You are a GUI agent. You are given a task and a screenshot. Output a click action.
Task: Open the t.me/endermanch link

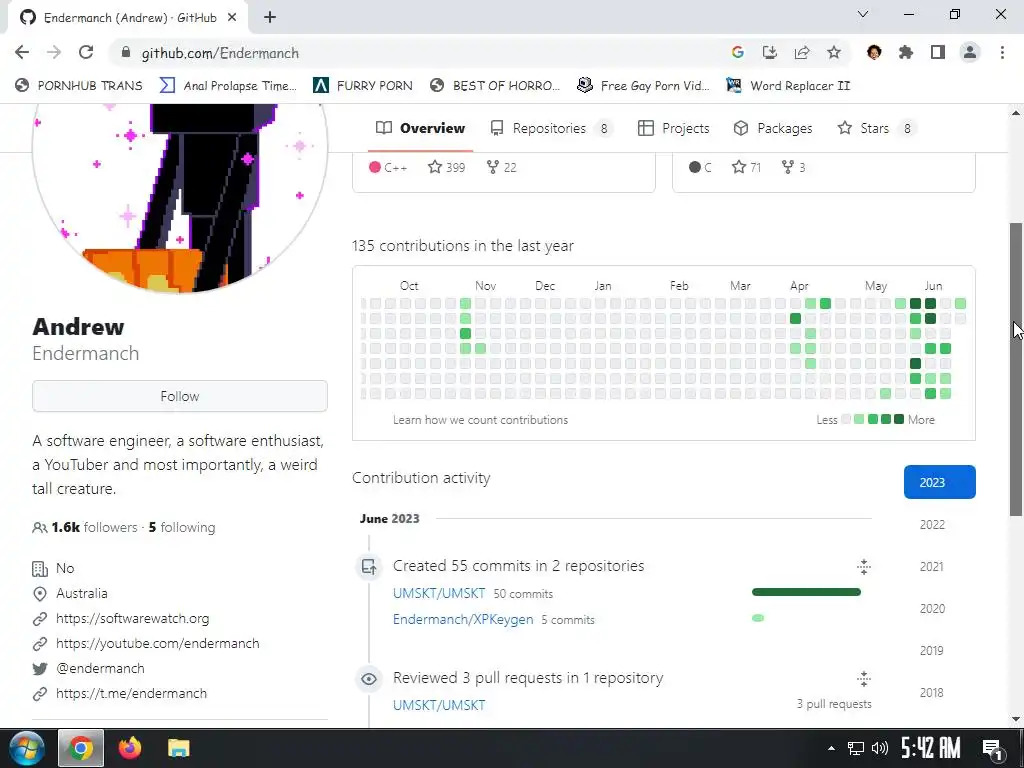131,693
